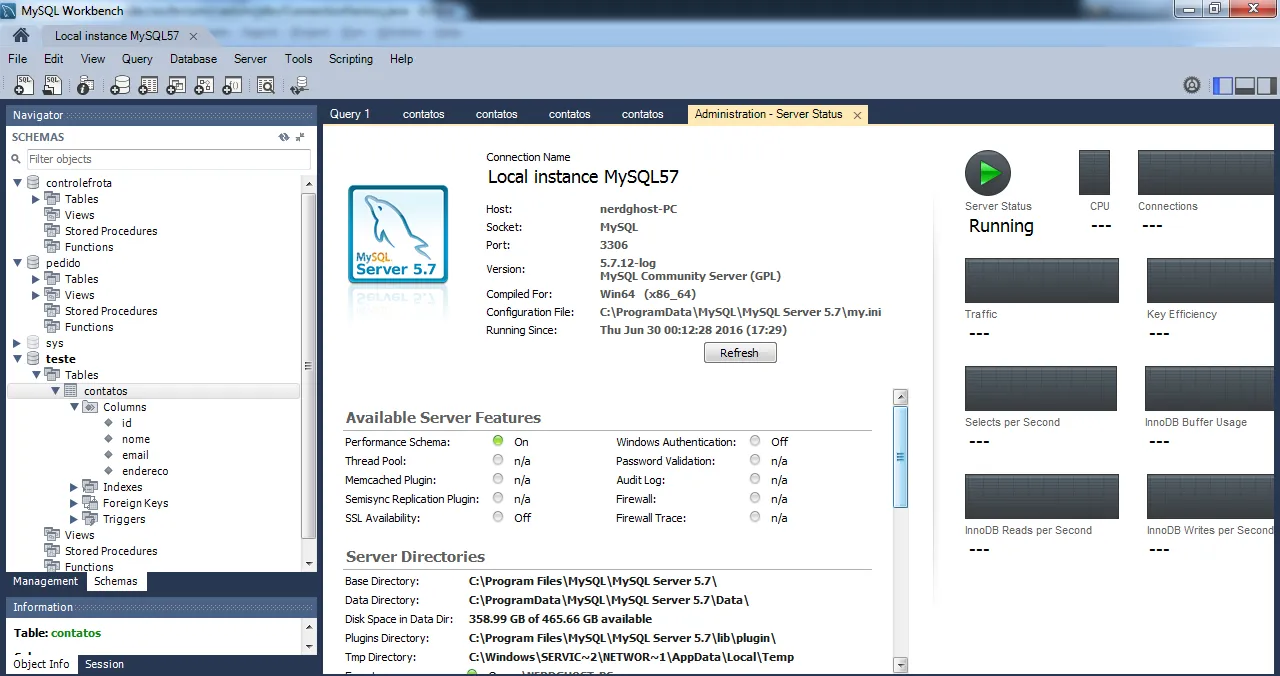This screenshot has width=1280, height=676.
Task: Click the green Server Status play icon
Action: (x=988, y=173)
